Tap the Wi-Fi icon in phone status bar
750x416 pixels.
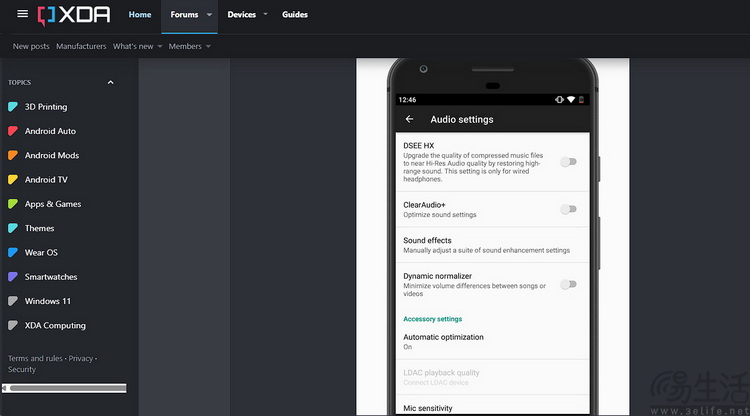click(571, 99)
